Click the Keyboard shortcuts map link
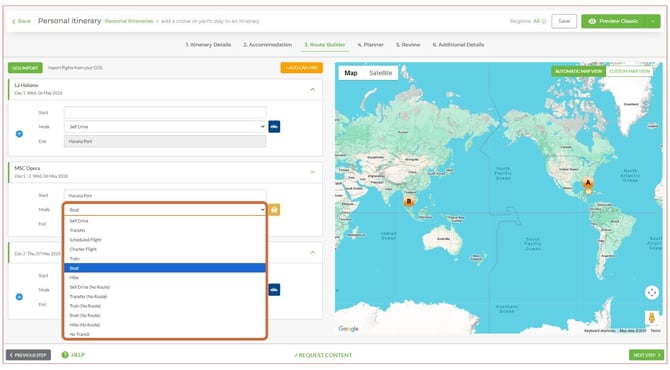 tap(599, 331)
